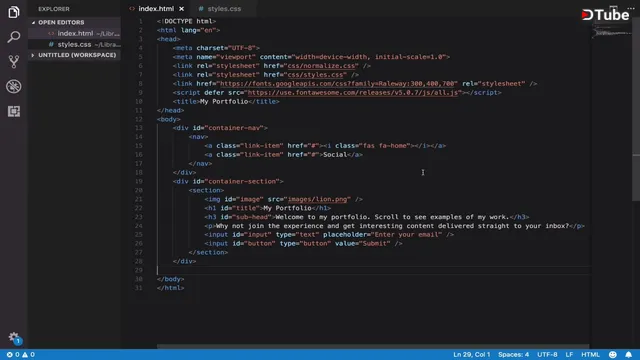Click the closing body tag
This screenshot has height=360, width=640.
click(x=171, y=279)
